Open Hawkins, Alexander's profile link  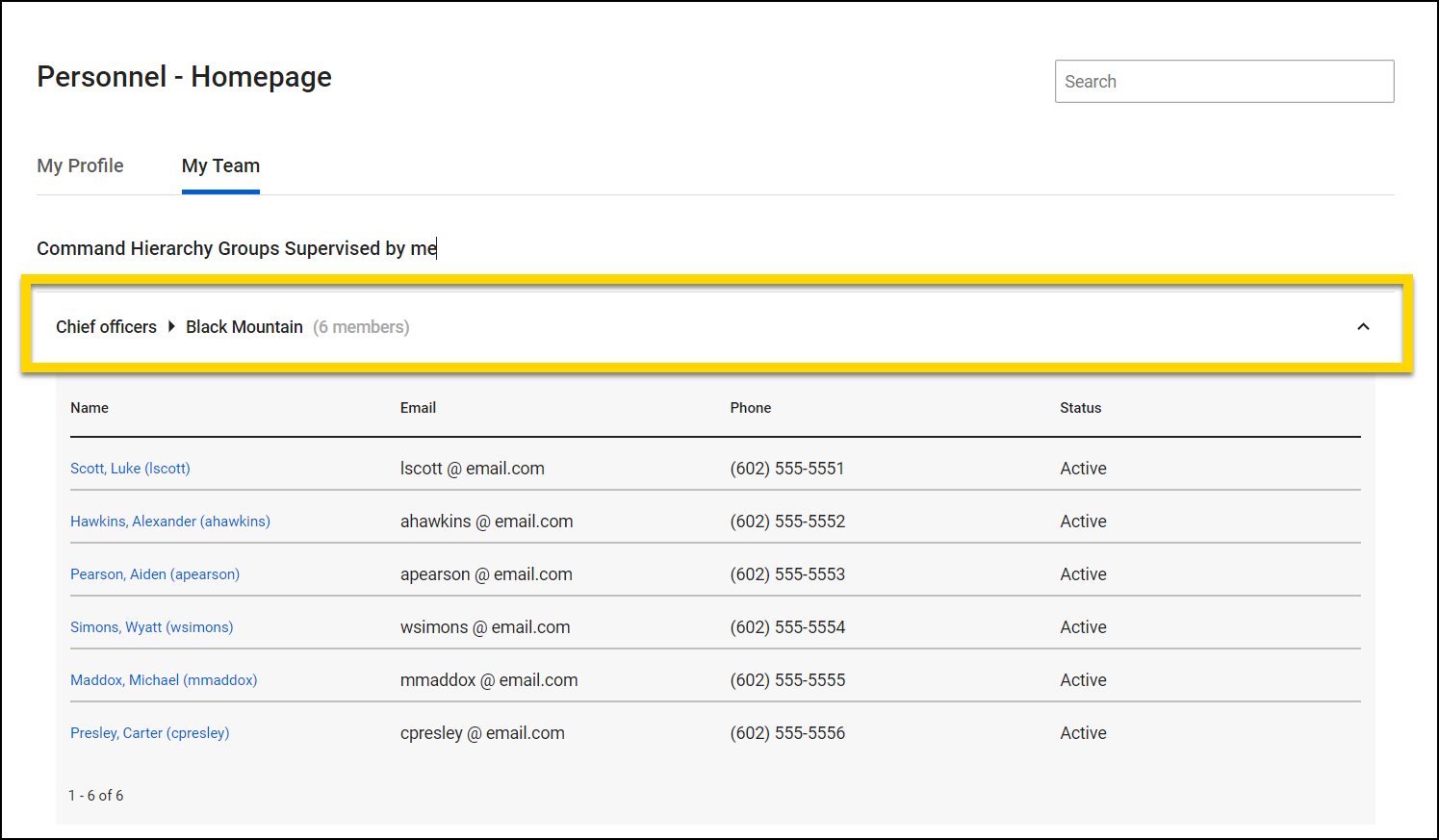pos(170,521)
